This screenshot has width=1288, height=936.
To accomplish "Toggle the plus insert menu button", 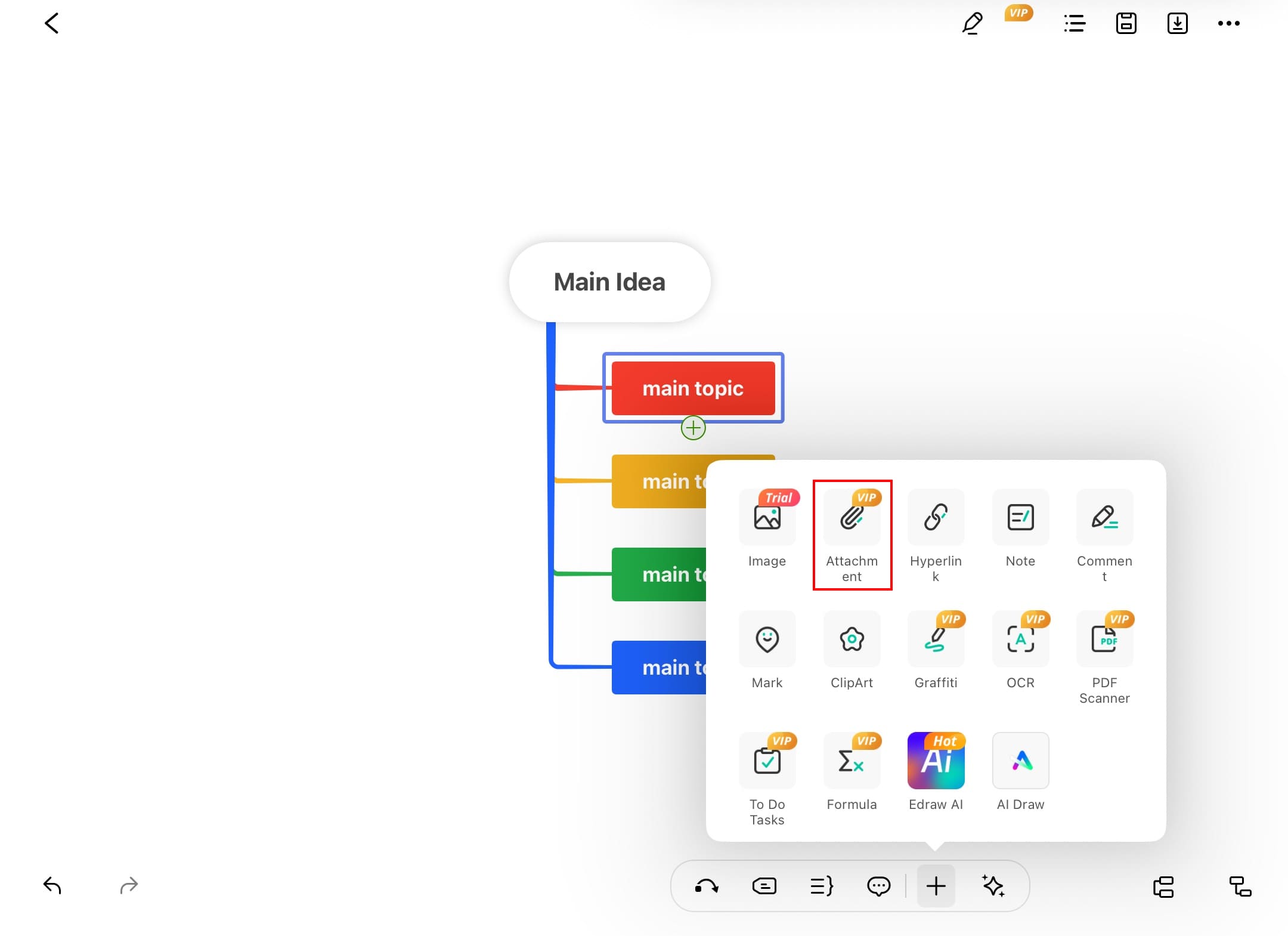I will pos(936,886).
